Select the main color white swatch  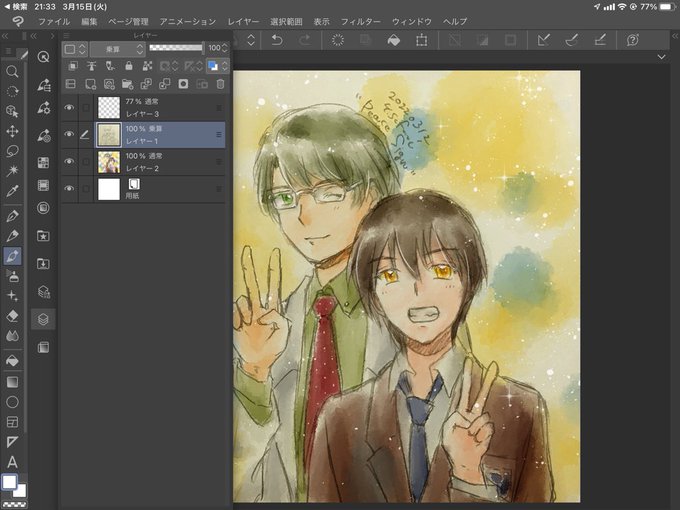point(9,482)
